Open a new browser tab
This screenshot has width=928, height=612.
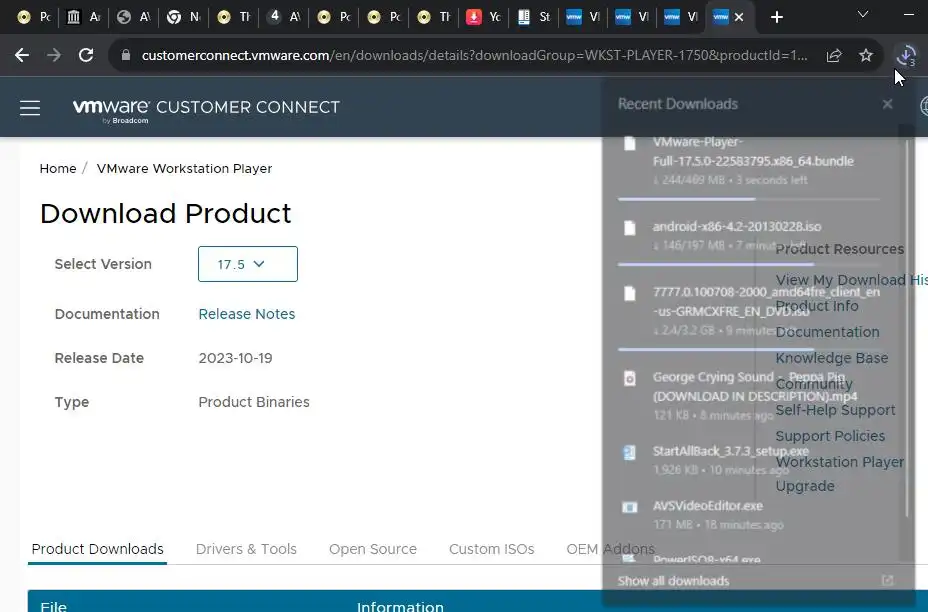[777, 17]
